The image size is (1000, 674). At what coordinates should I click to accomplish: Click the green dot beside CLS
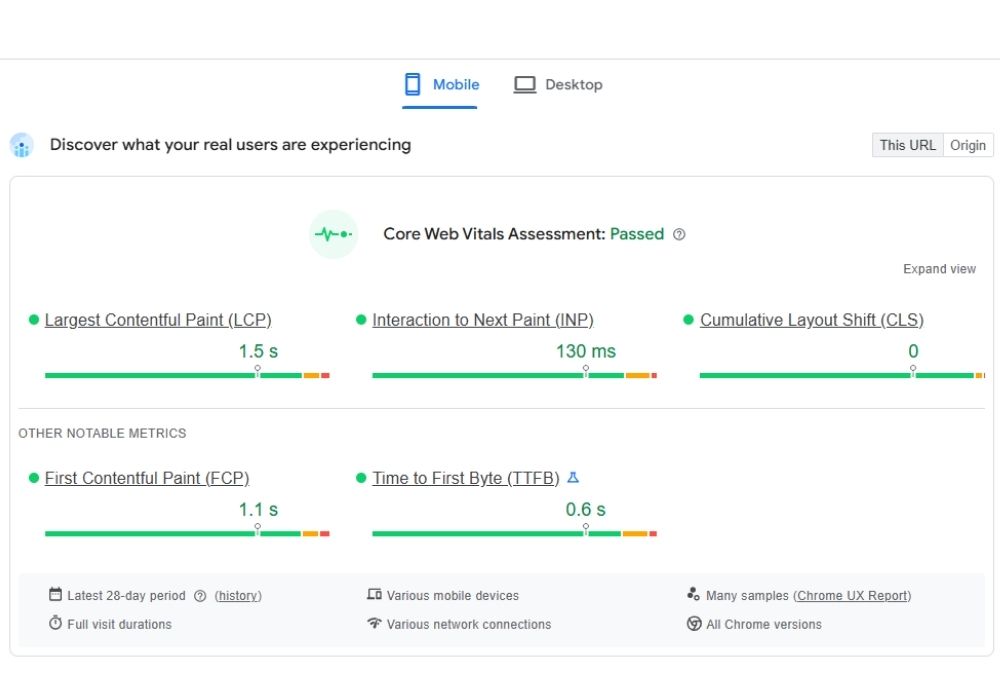tap(688, 319)
